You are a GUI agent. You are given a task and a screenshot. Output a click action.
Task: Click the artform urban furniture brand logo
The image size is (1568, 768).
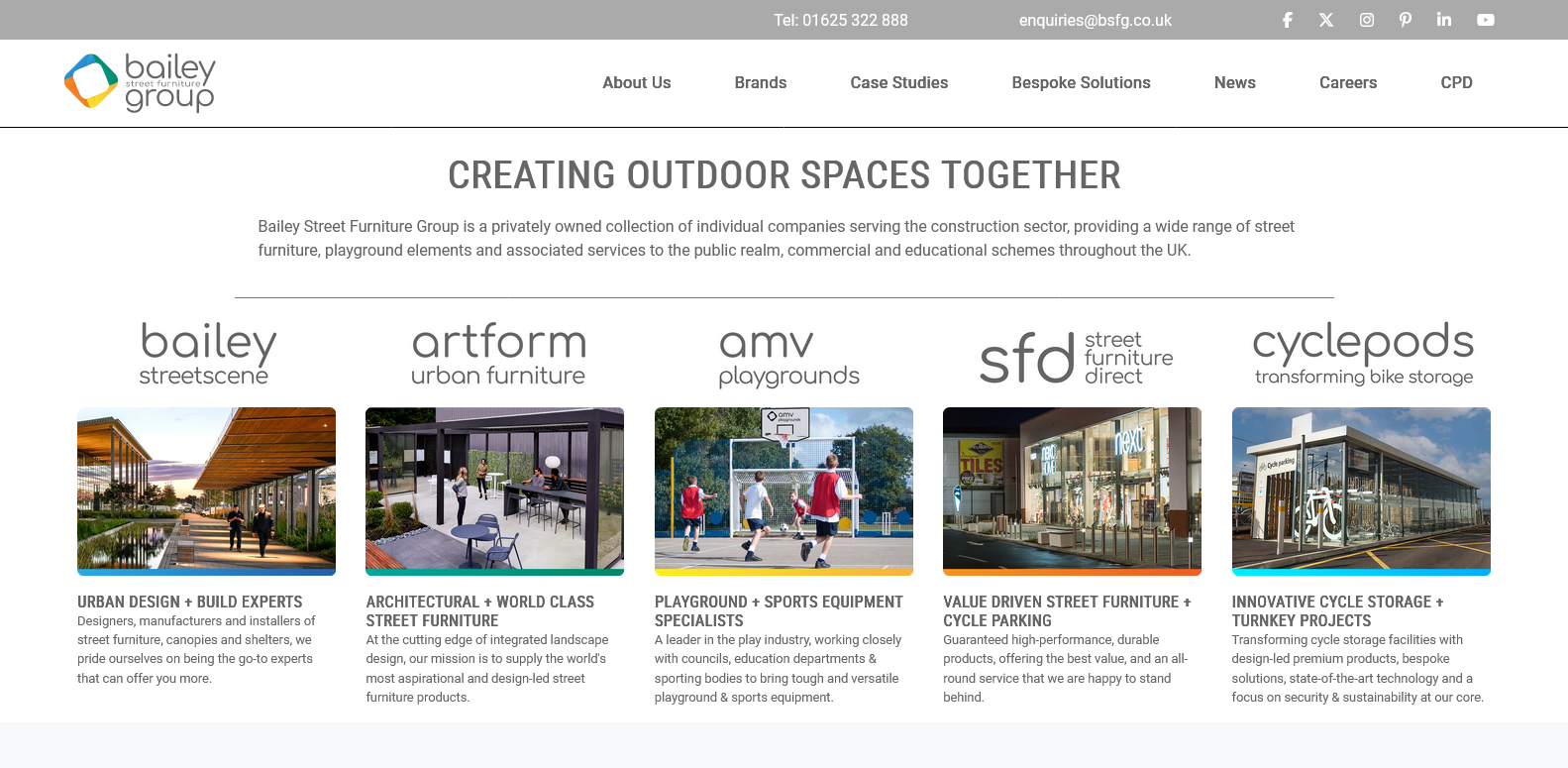click(x=498, y=354)
